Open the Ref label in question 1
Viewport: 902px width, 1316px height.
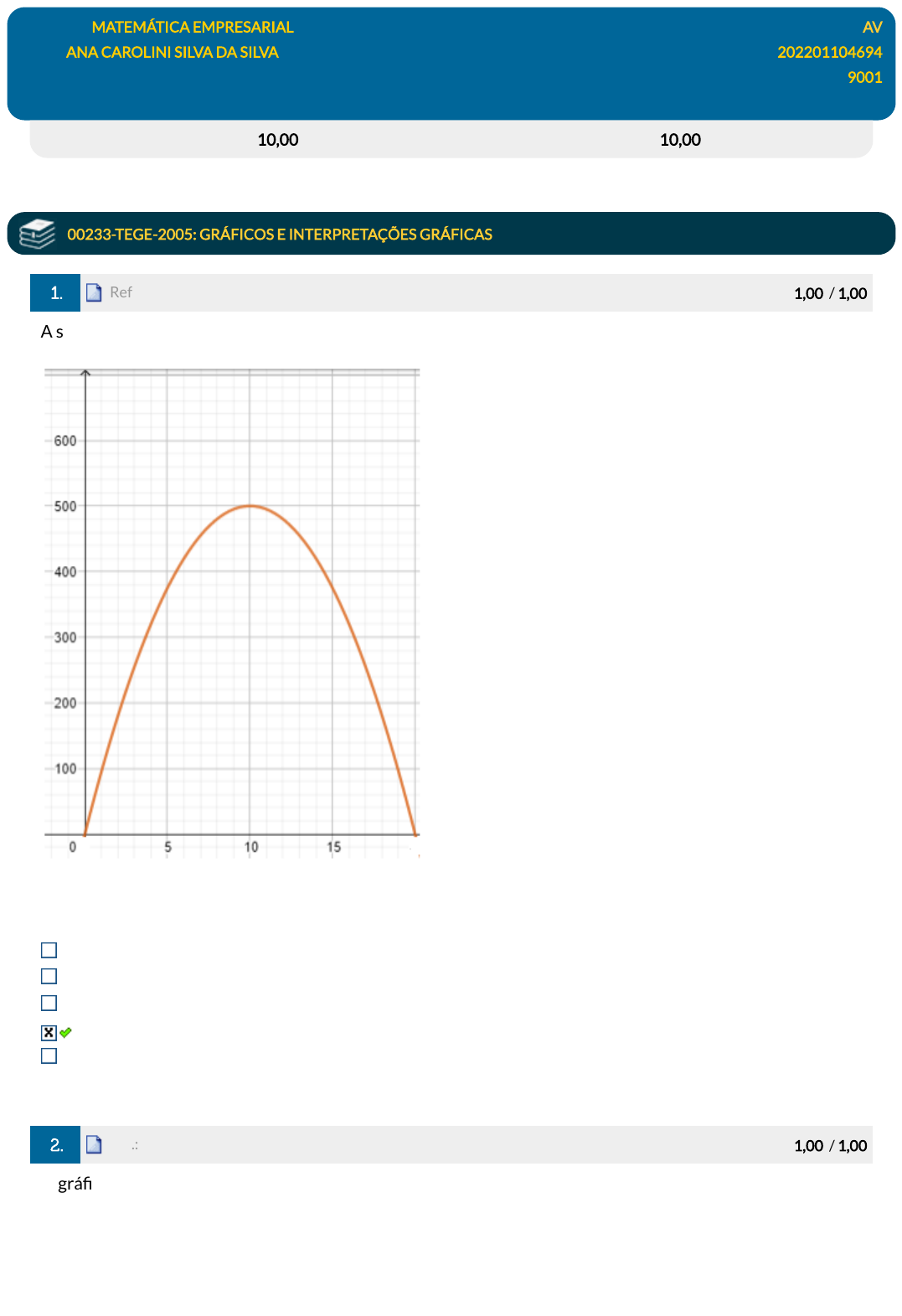pos(121,292)
